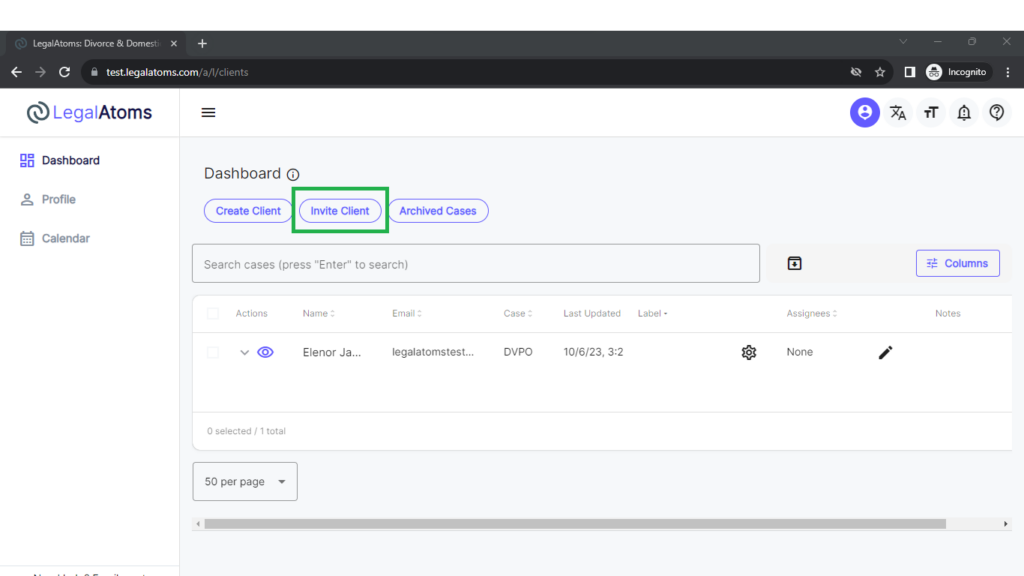Click the Create Client button

point(248,211)
